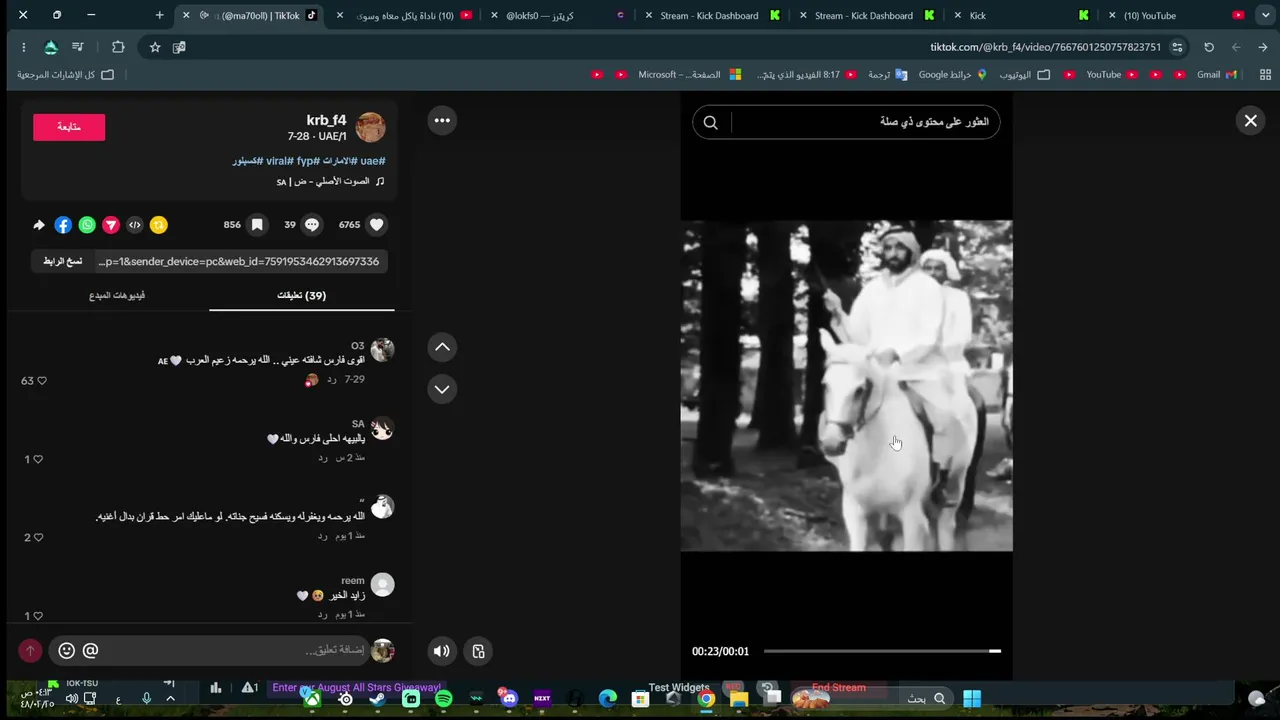Like the comment by O3
The height and width of the screenshot is (720, 1280).
click(41, 381)
